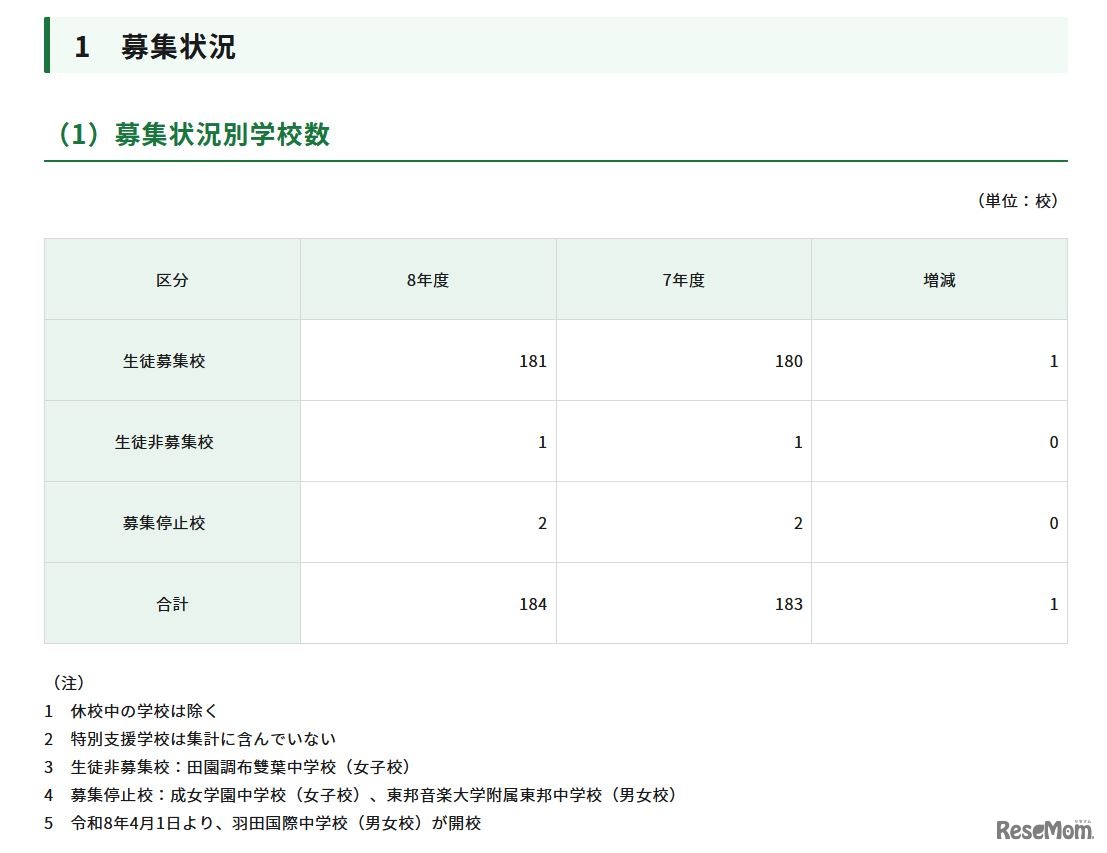The width and height of the screenshot is (1107, 853).
Task: Select the 7年度 column header
Action: [683, 280]
